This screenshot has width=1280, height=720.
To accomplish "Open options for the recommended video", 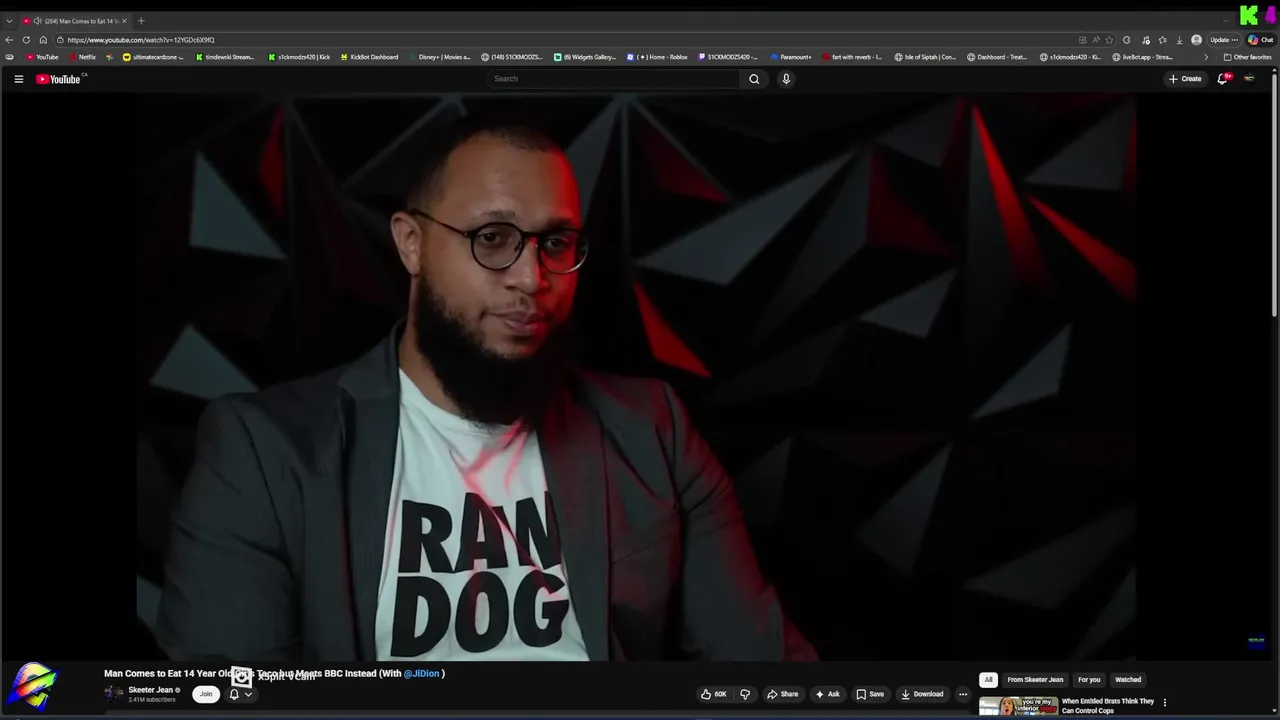I will point(1164,703).
